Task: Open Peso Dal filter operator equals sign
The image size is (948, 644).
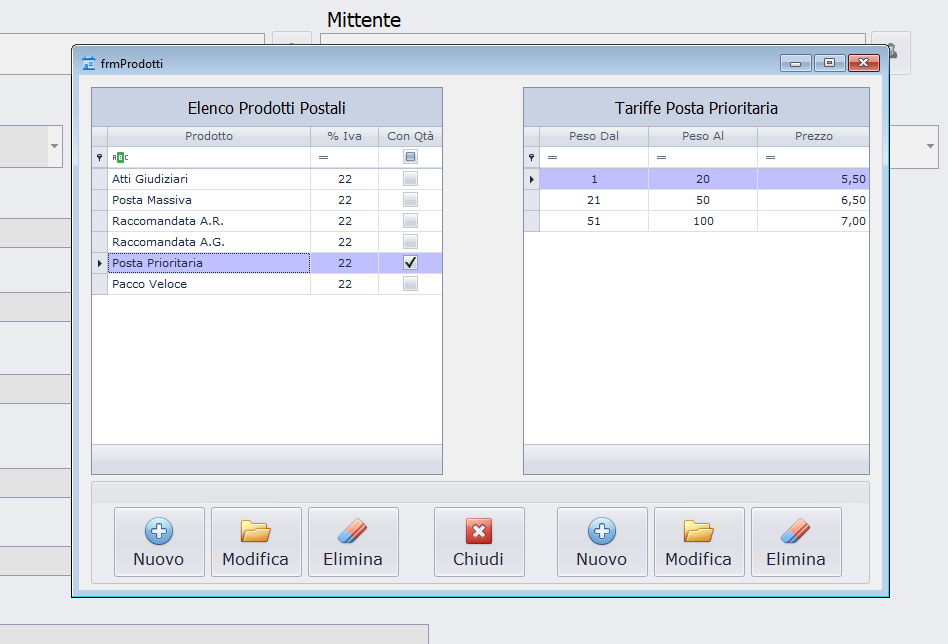Action: 552,158
